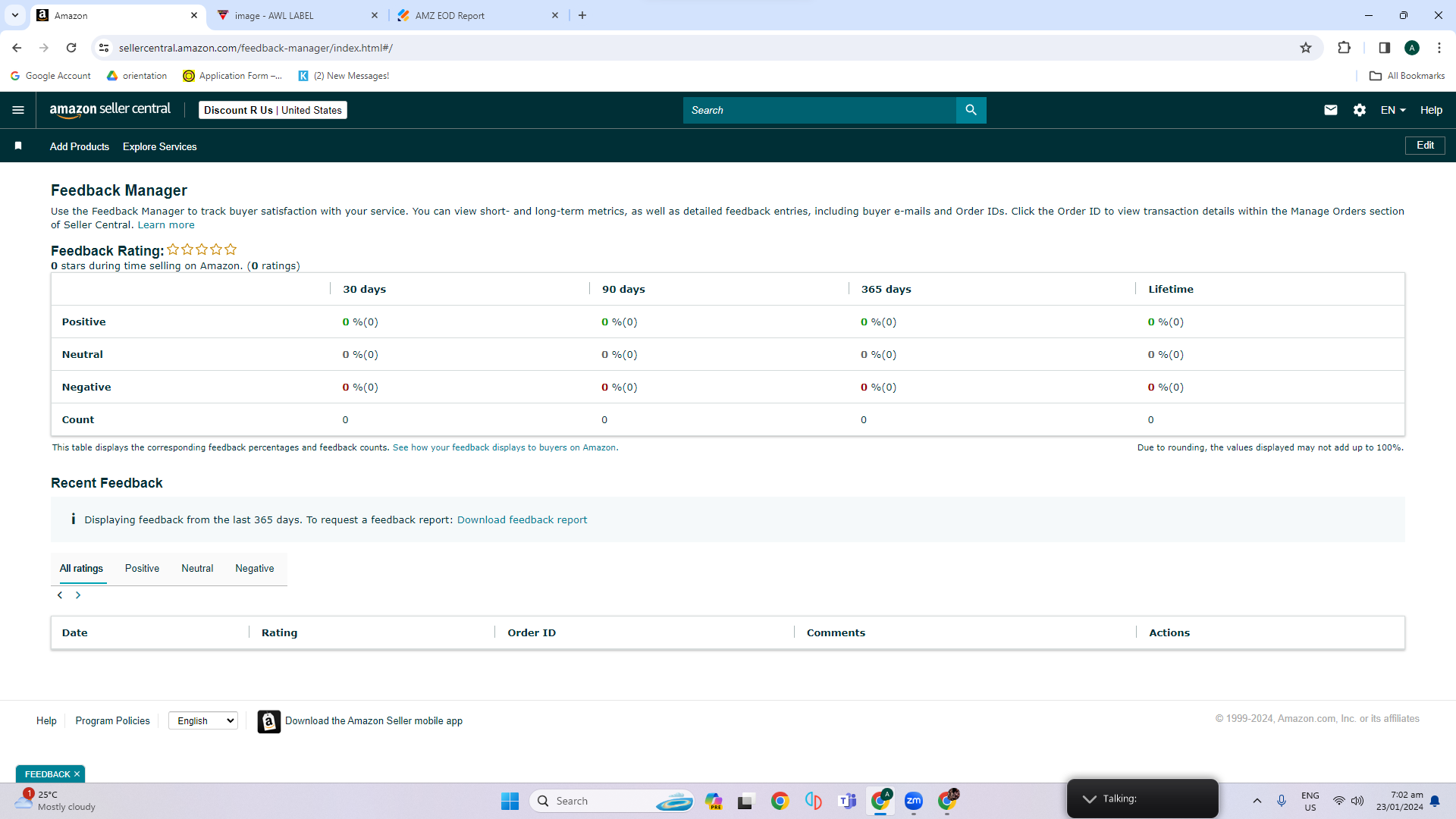Expand the Talking overlay chevron
The image size is (1456, 819).
1089,799
